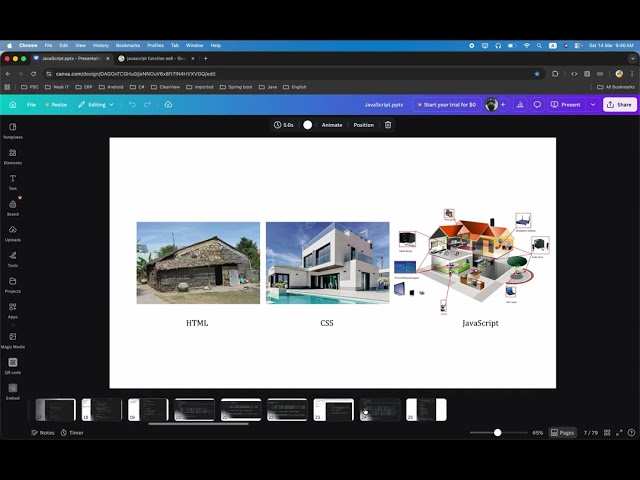Open the Spring boot bookmarks folder
This screenshot has width=640, height=480.
[x=236, y=87]
